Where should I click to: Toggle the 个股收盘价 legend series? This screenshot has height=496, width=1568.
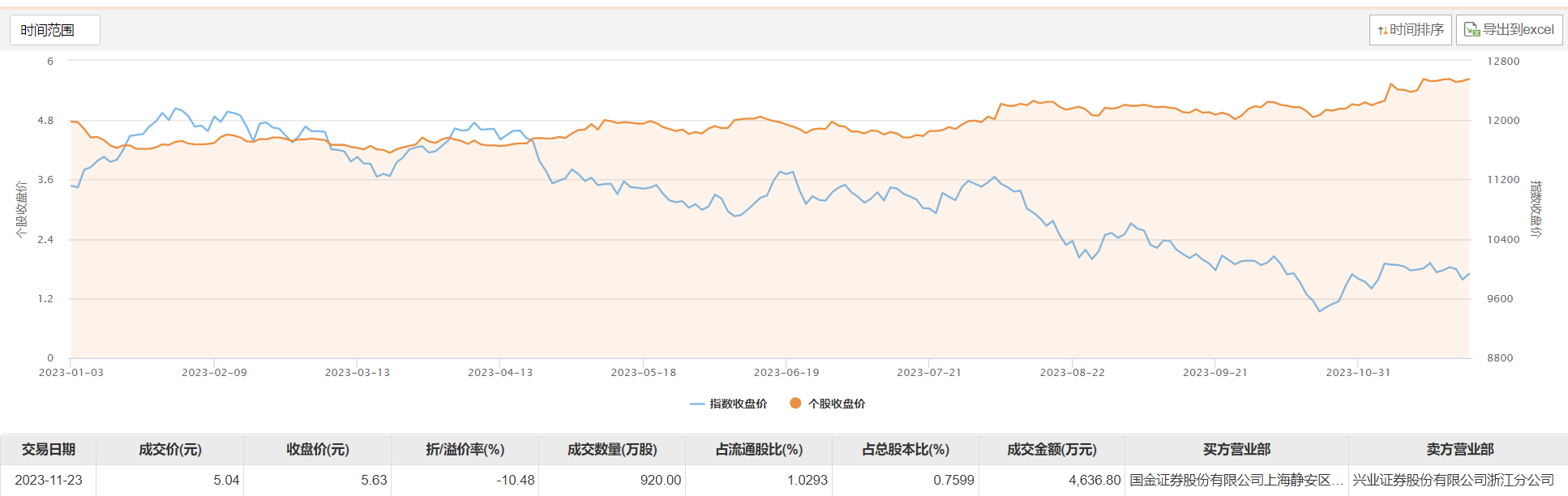[x=827, y=404]
